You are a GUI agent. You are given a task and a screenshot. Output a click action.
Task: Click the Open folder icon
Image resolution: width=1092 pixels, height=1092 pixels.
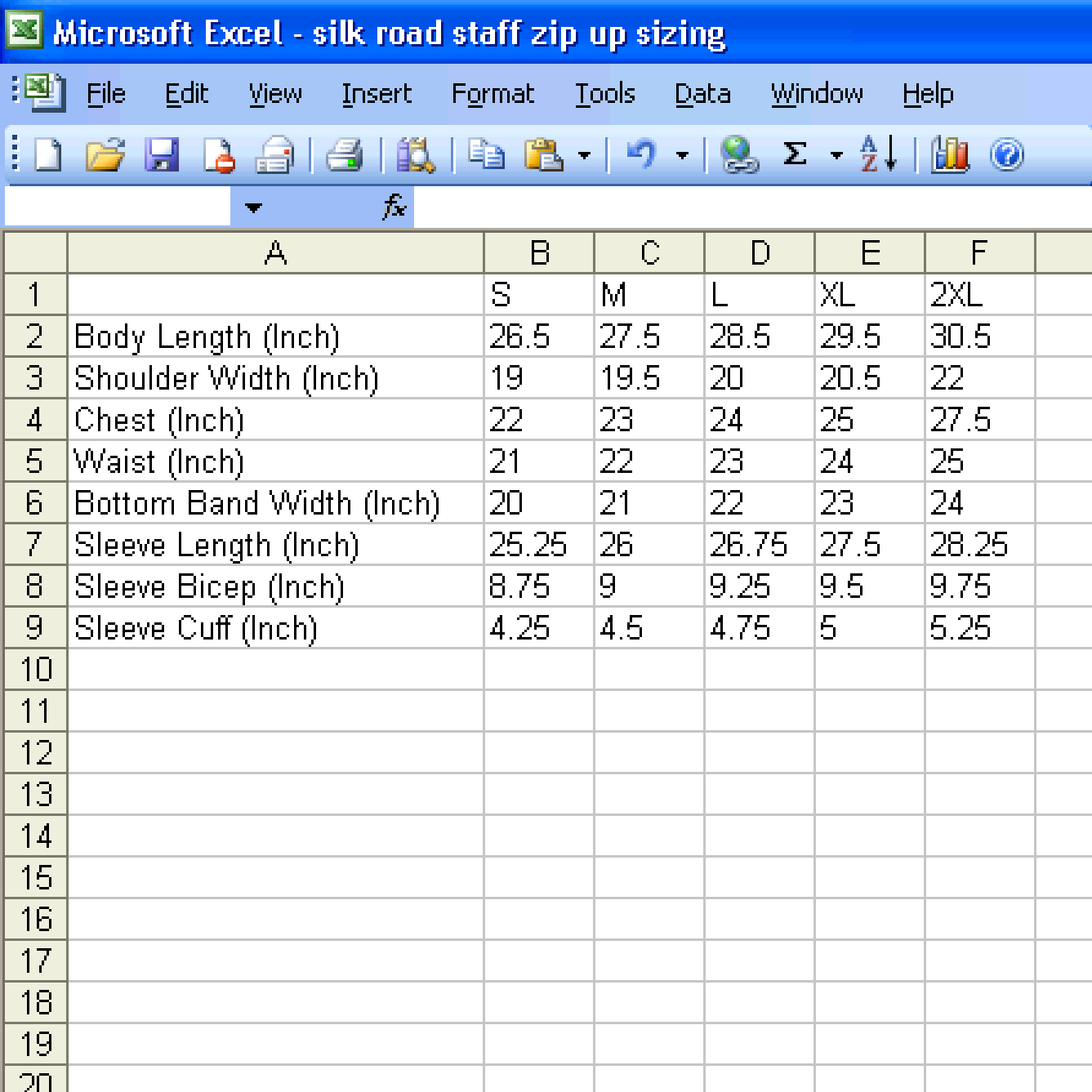pos(105,154)
